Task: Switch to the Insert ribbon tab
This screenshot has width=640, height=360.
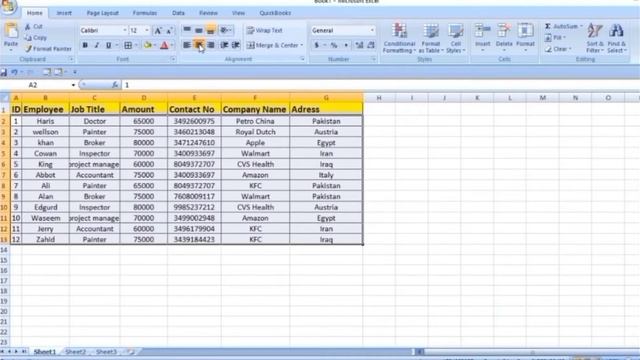Action: click(x=64, y=13)
